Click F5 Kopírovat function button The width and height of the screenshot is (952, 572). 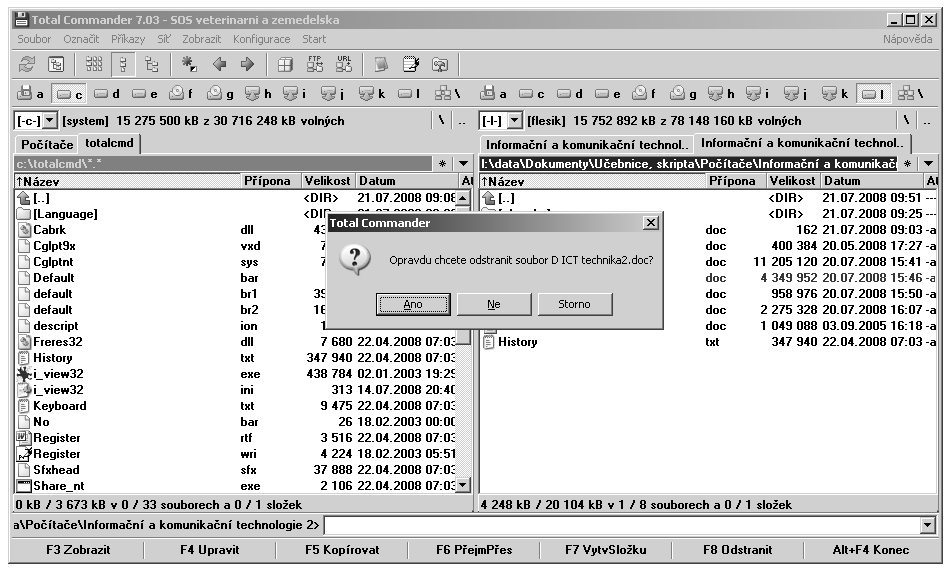coord(342,550)
